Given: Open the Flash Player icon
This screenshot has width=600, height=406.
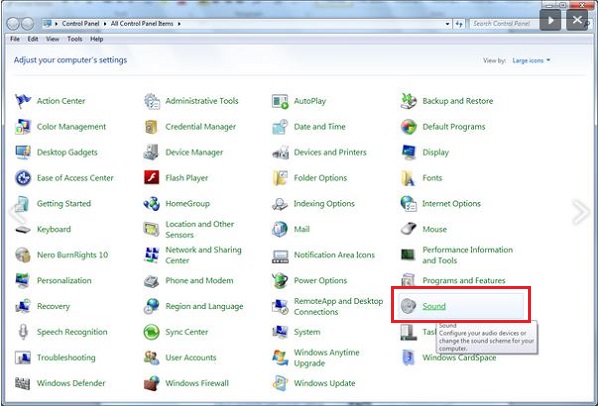Looking at the screenshot, I should 152,178.
